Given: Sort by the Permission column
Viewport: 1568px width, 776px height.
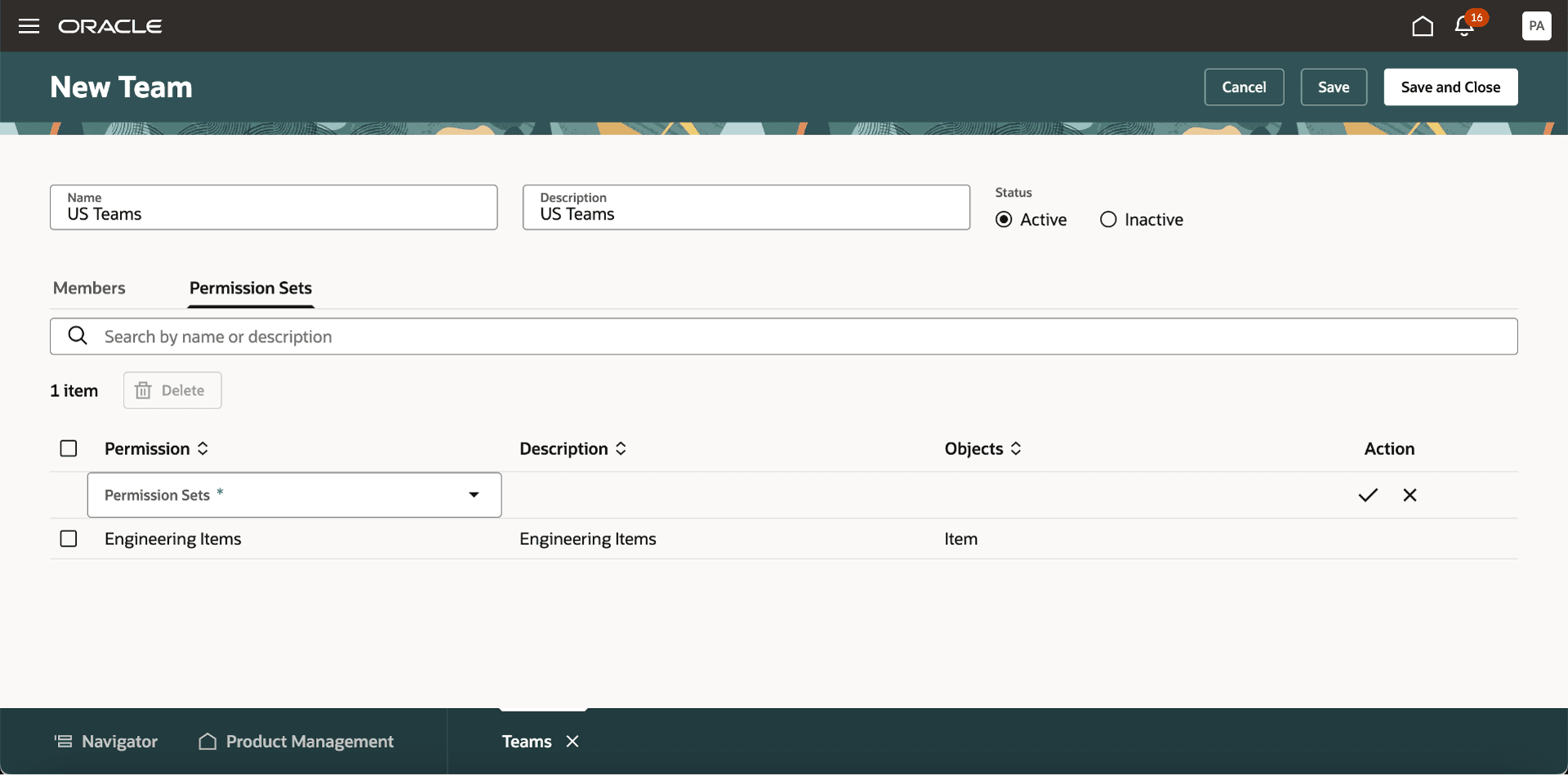Looking at the screenshot, I should click(x=203, y=448).
